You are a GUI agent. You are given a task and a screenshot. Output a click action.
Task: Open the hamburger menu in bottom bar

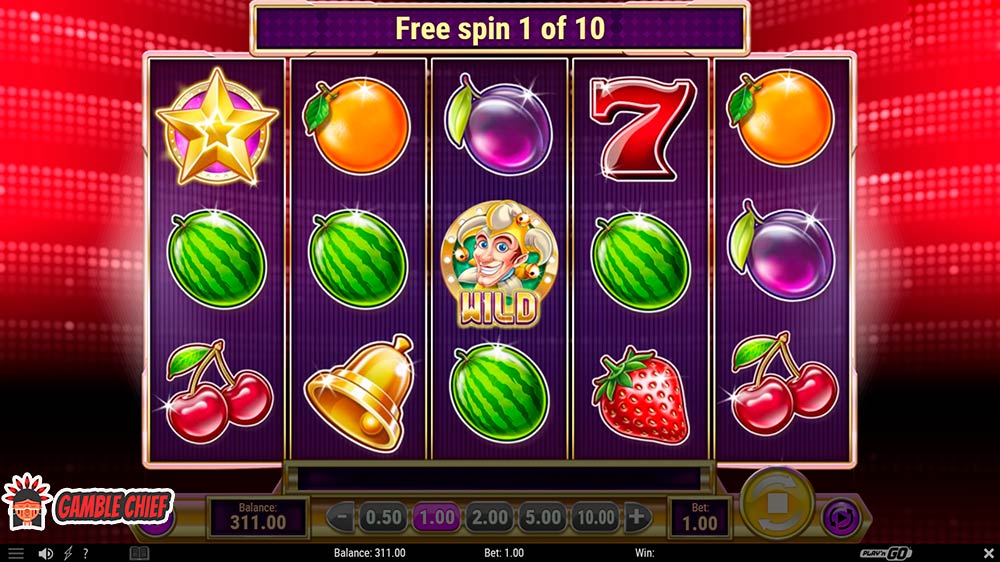tap(15, 553)
